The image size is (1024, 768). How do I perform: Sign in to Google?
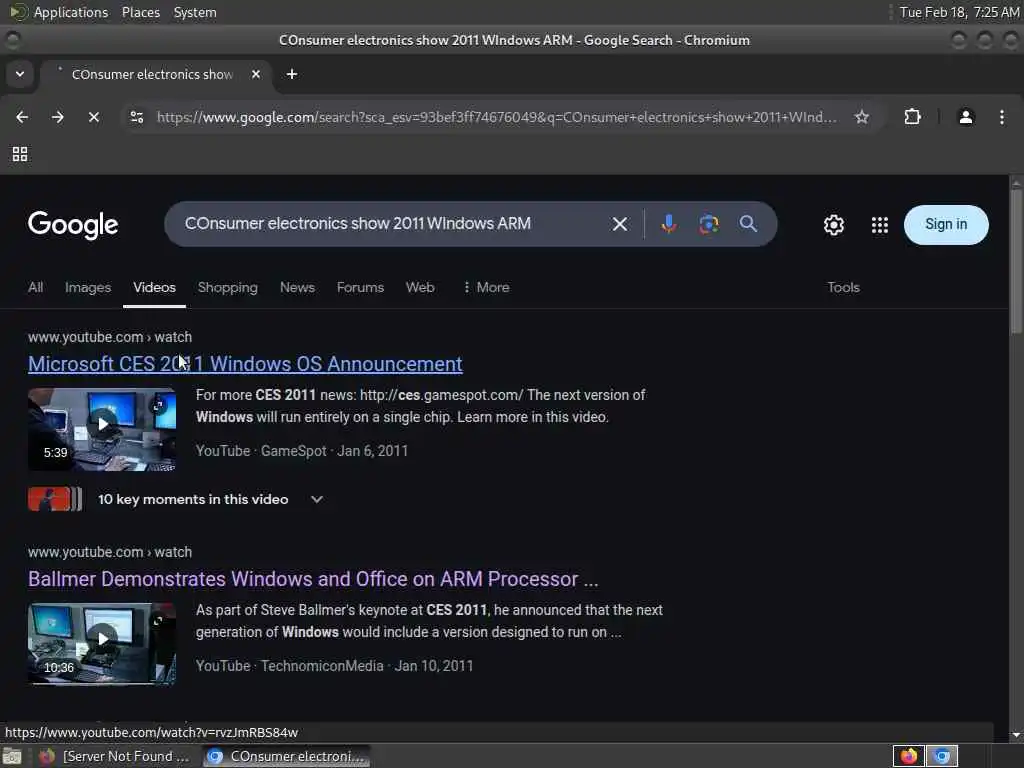click(946, 225)
